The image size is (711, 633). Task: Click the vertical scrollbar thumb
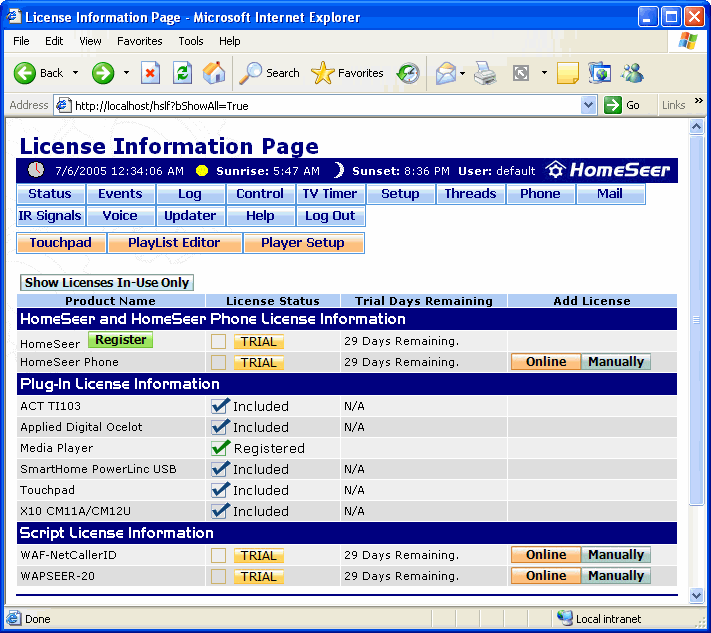(696, 320)
